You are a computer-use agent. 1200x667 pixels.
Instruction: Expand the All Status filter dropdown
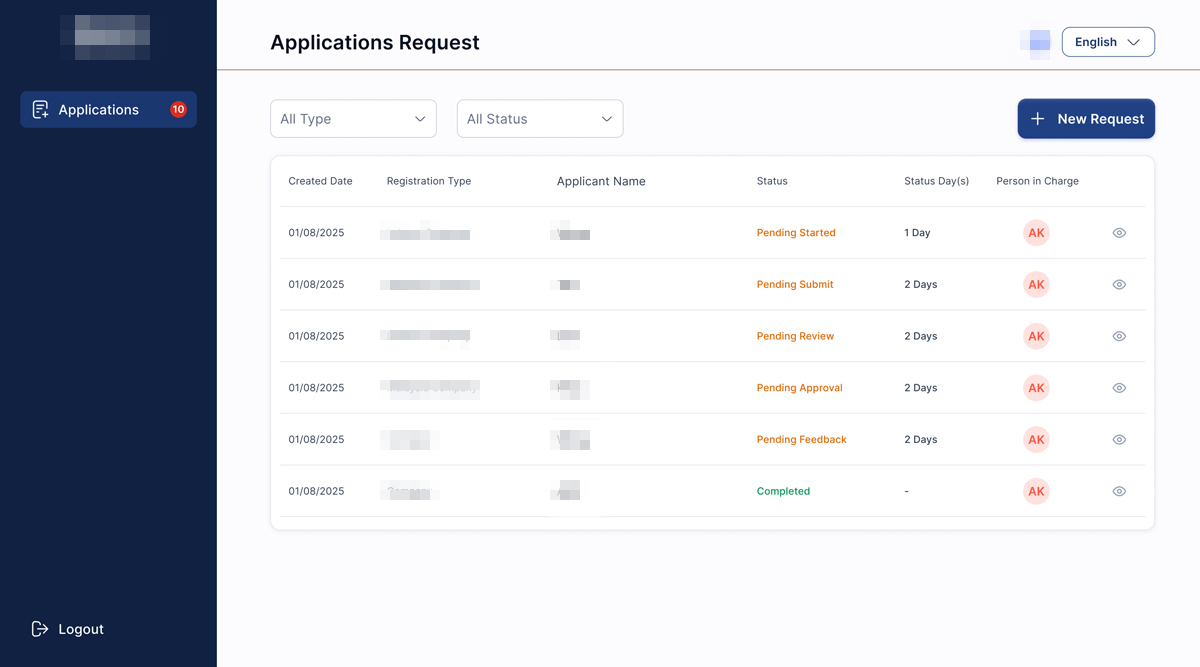pos(539,119)
